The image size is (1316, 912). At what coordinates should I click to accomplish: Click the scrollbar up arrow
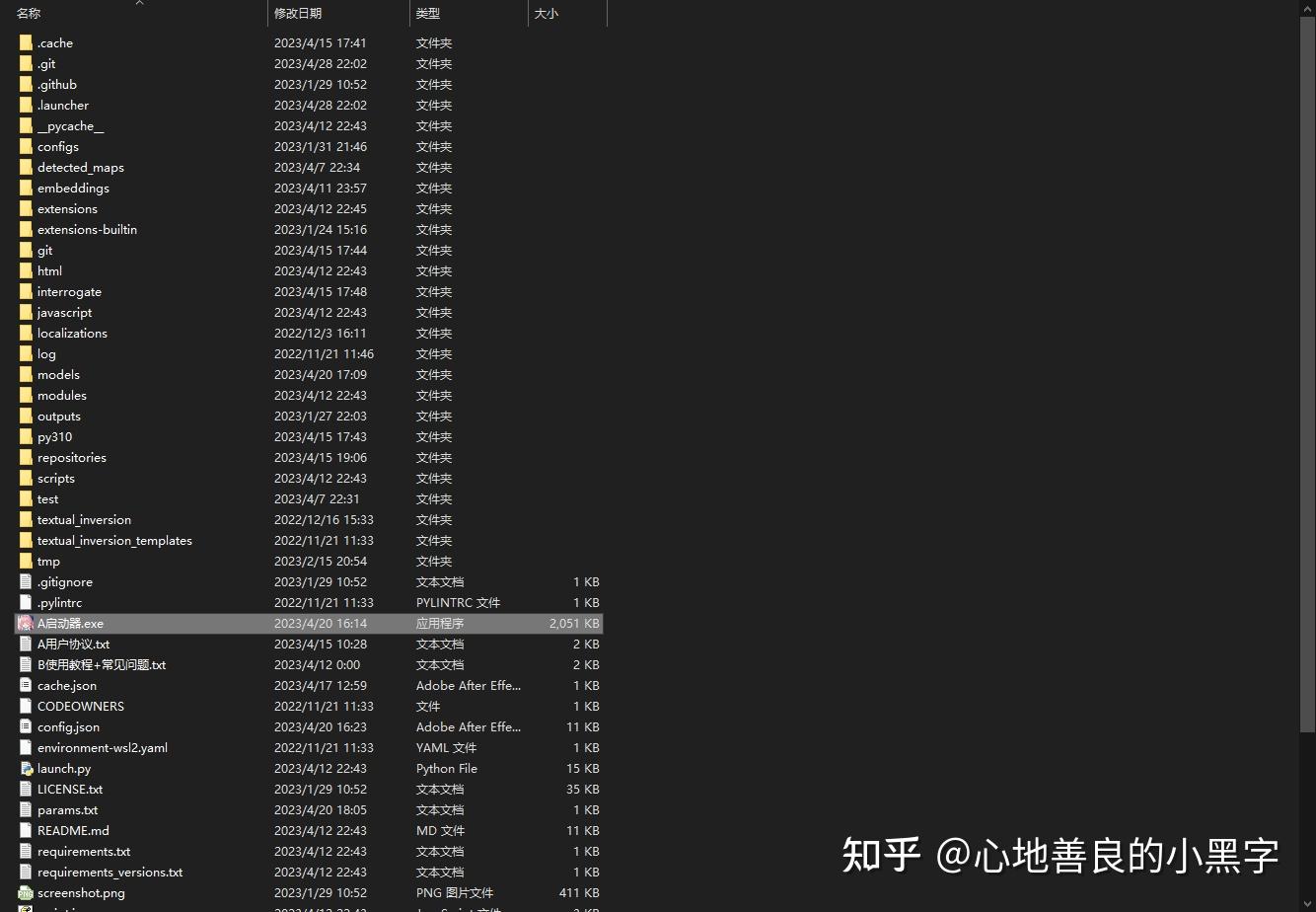1307,8
